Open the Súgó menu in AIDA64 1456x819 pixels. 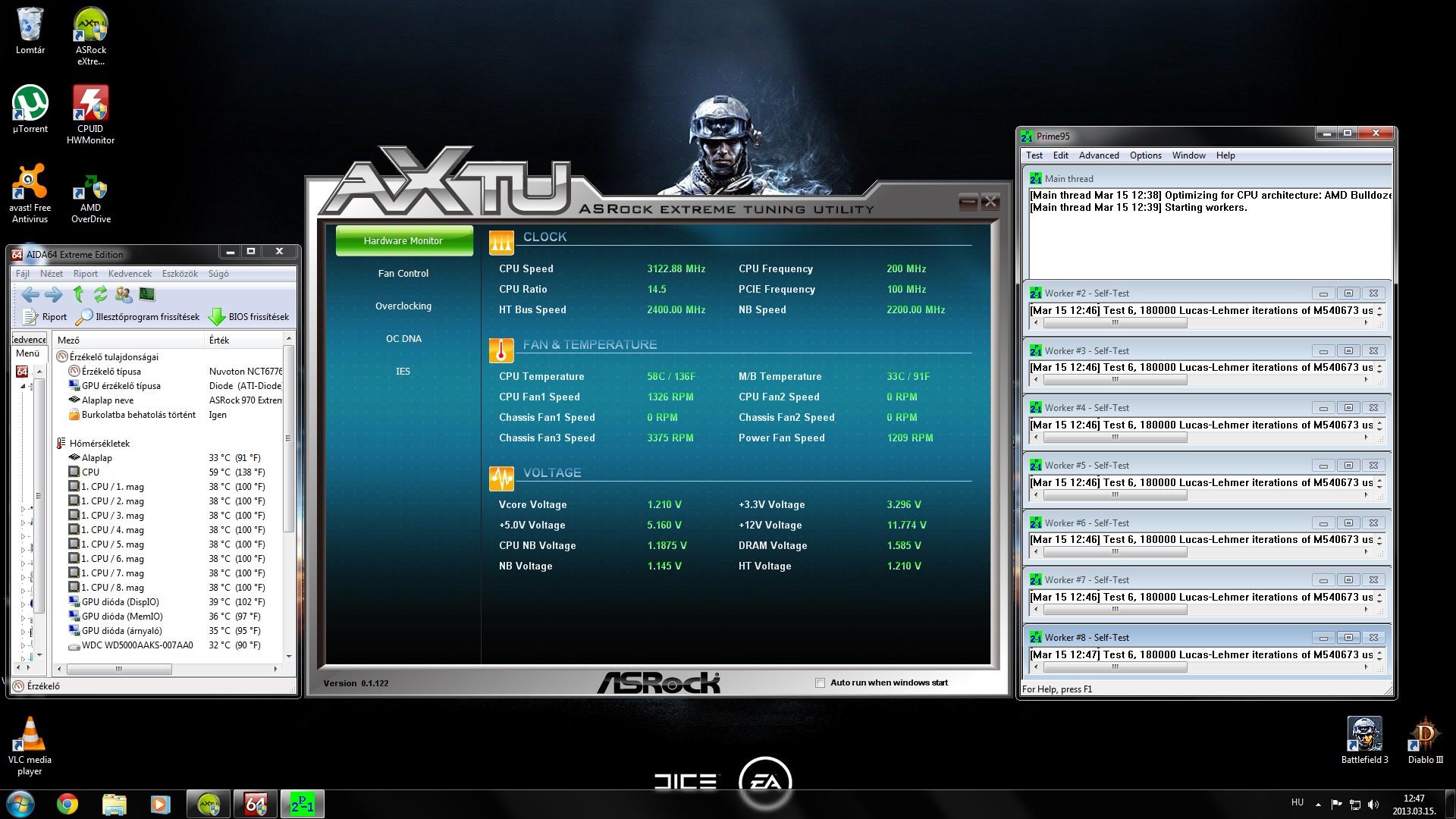coord(218,274)
